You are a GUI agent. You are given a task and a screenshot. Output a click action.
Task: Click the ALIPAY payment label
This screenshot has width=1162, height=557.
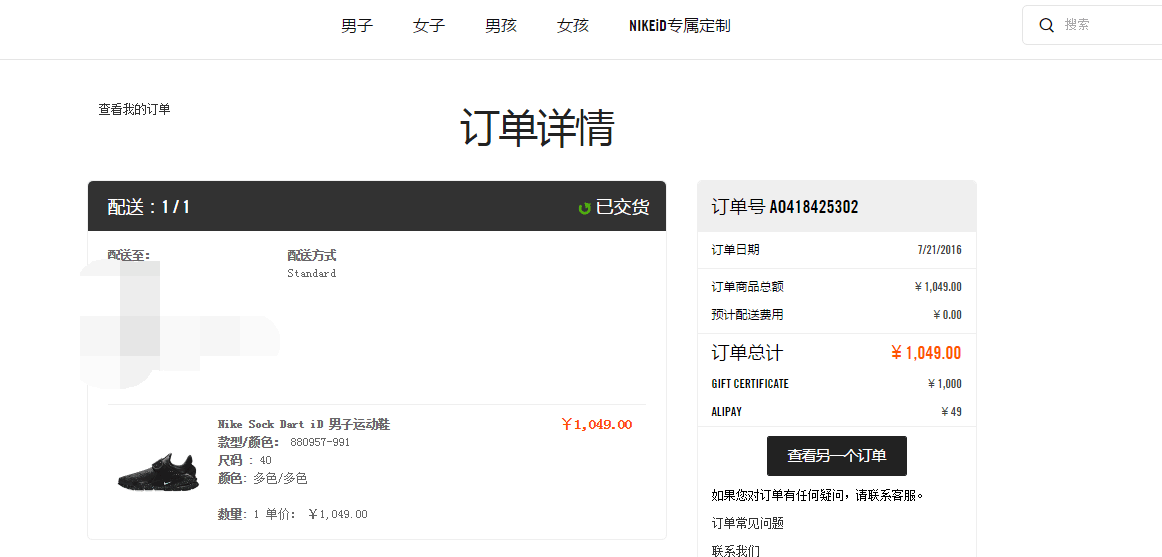[727, 412]
